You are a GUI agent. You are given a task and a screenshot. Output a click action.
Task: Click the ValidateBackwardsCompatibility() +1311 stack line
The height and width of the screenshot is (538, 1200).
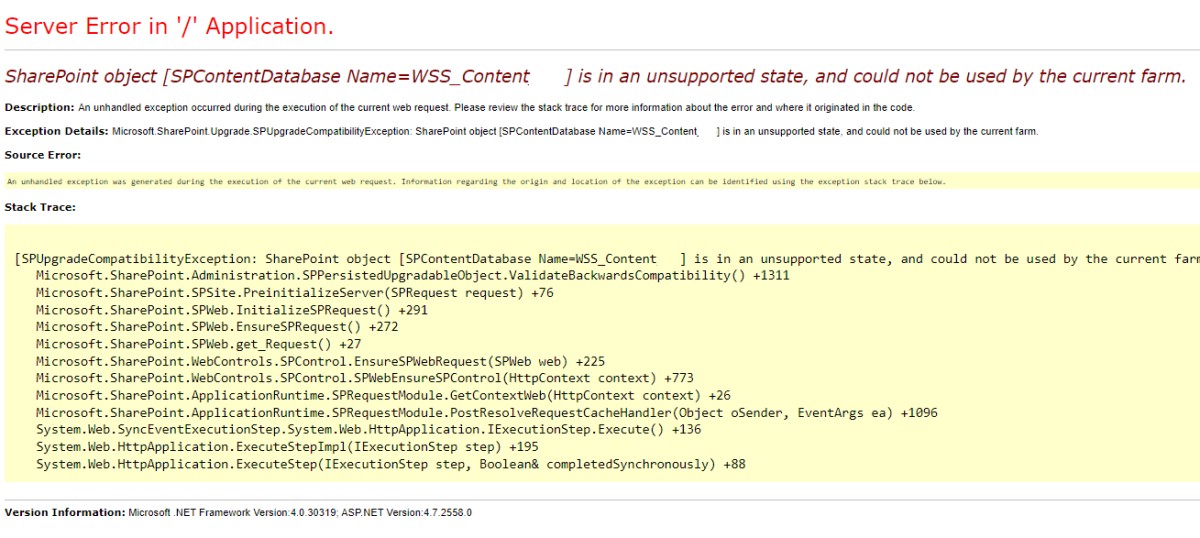[413, 276]
